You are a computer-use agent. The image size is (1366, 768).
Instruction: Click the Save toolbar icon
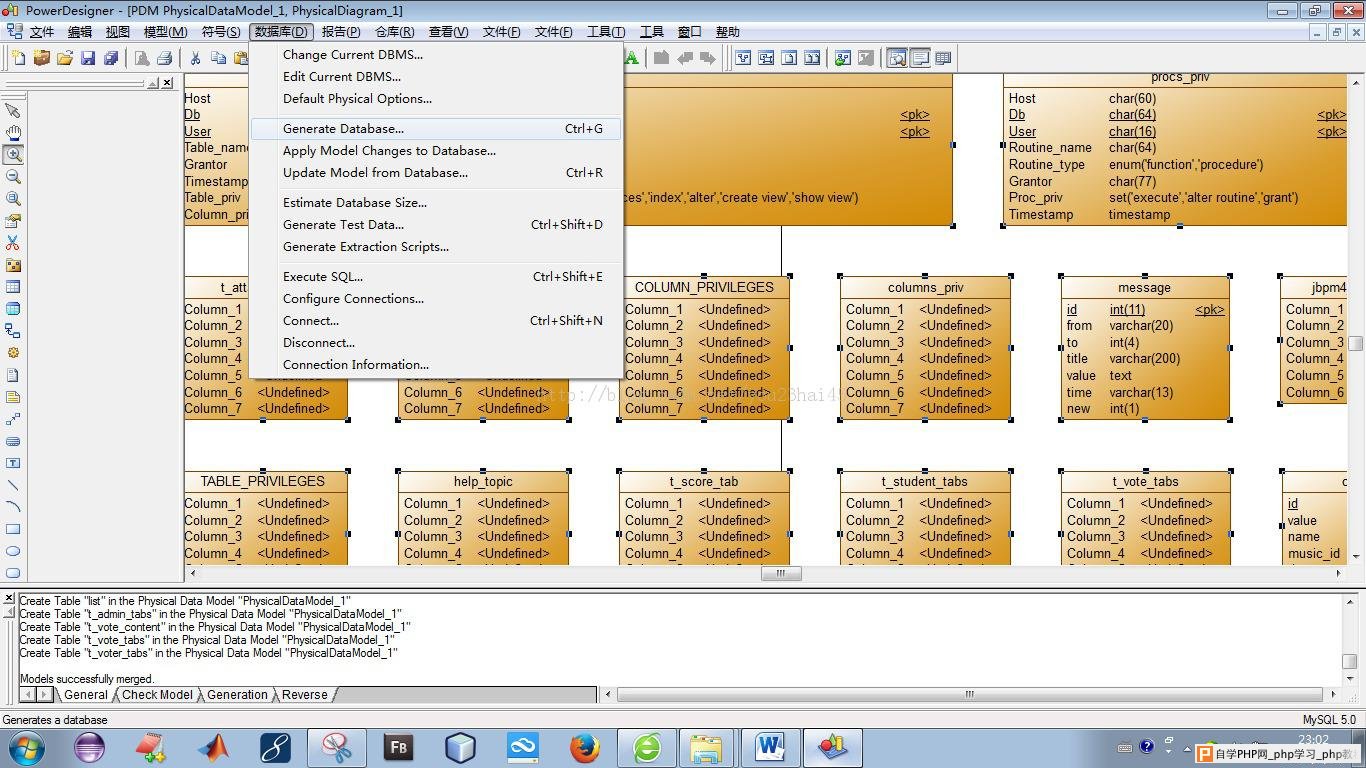click(88, 58)
